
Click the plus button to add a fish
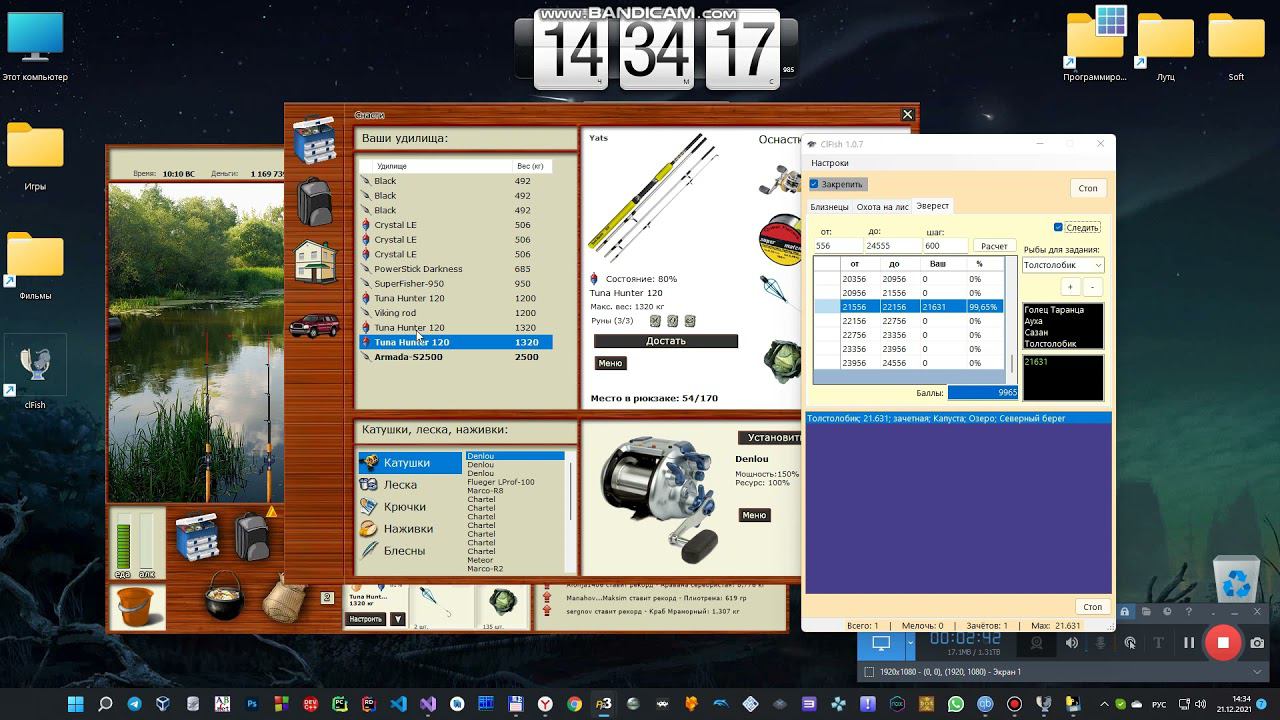[x=1070, y=287]
